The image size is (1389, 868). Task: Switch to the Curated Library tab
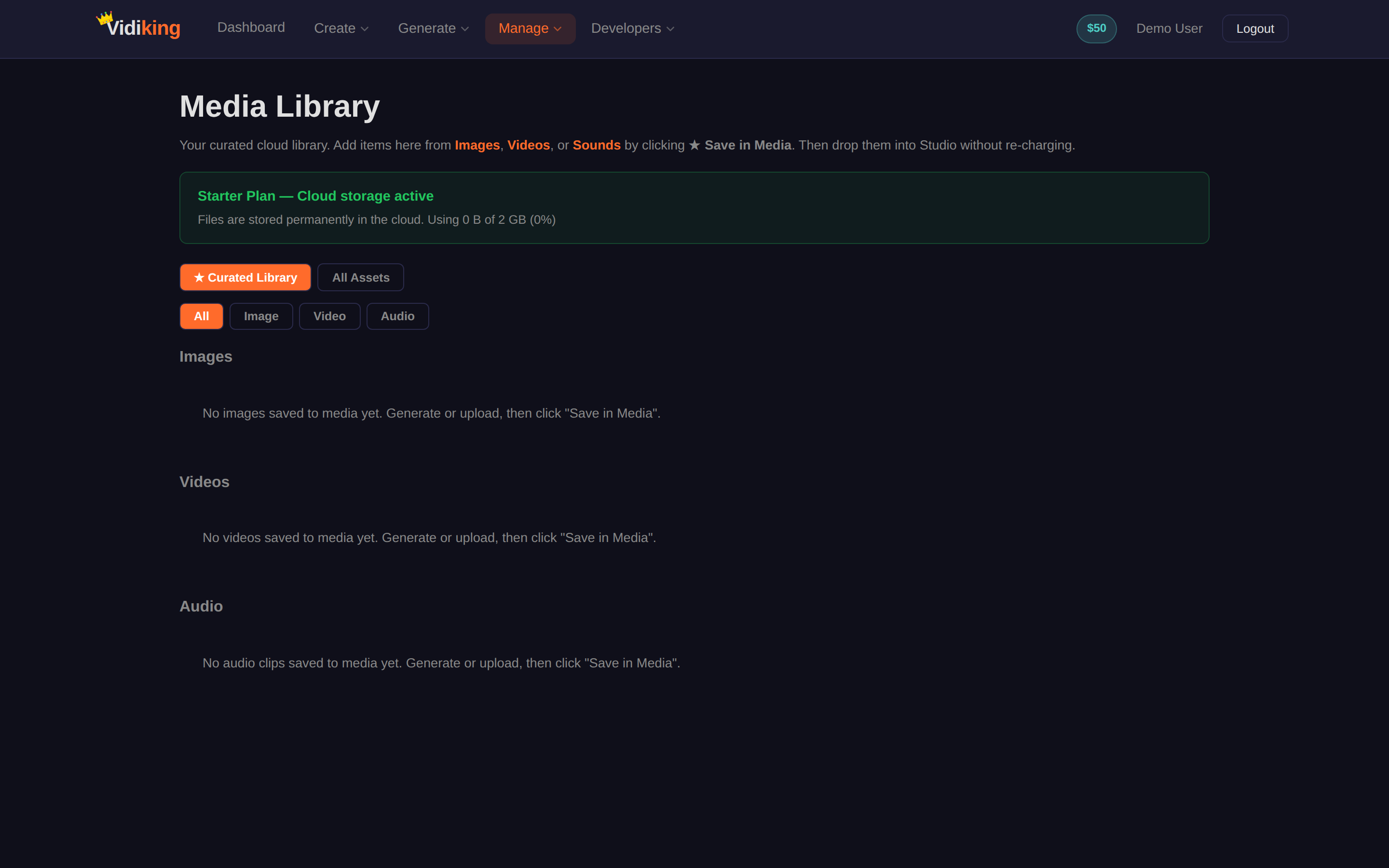pos(245,277)
